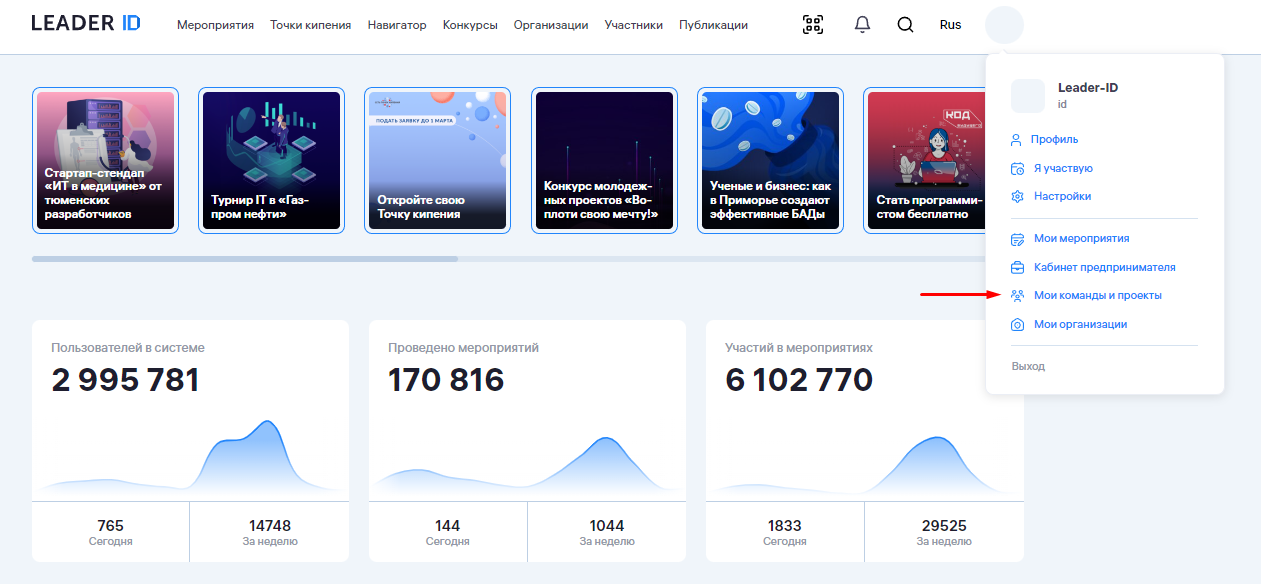Go to Точки кипения section

[310, 25]
